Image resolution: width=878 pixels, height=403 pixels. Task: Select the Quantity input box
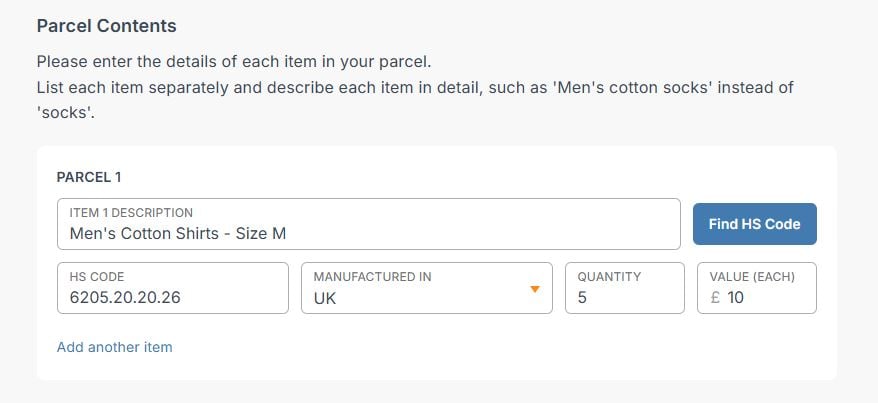tap(624, 288)
